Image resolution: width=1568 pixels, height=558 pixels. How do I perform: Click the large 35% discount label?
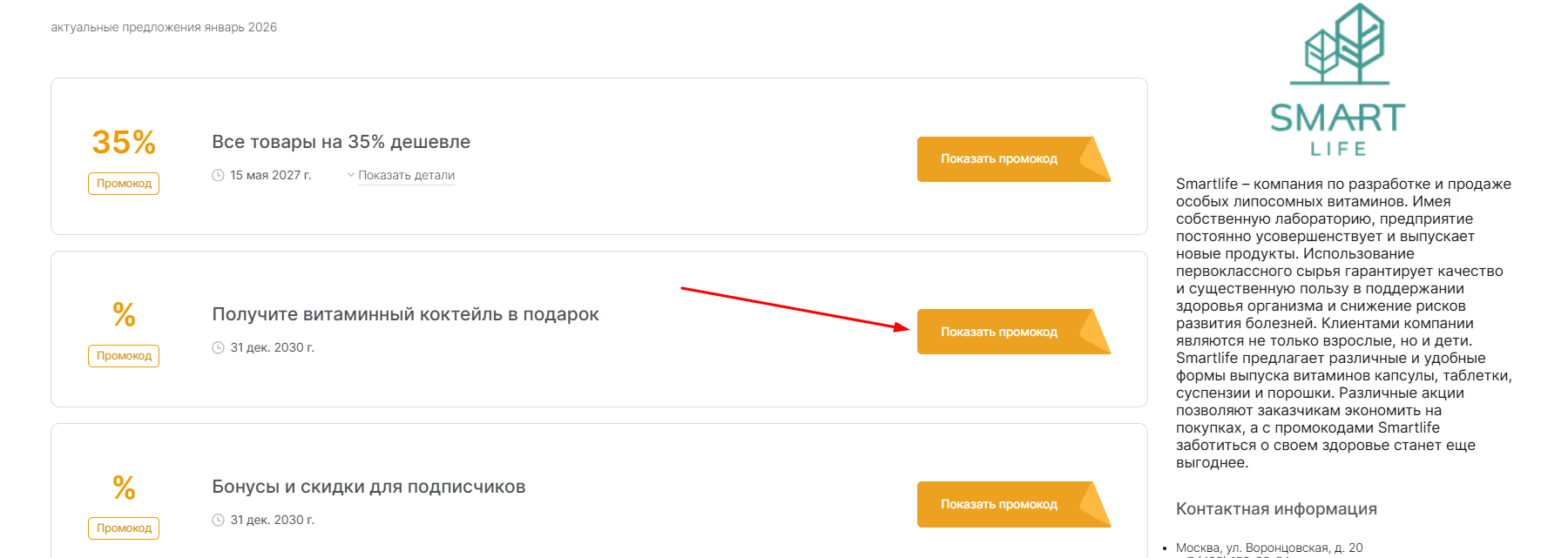tap(124, 142)
